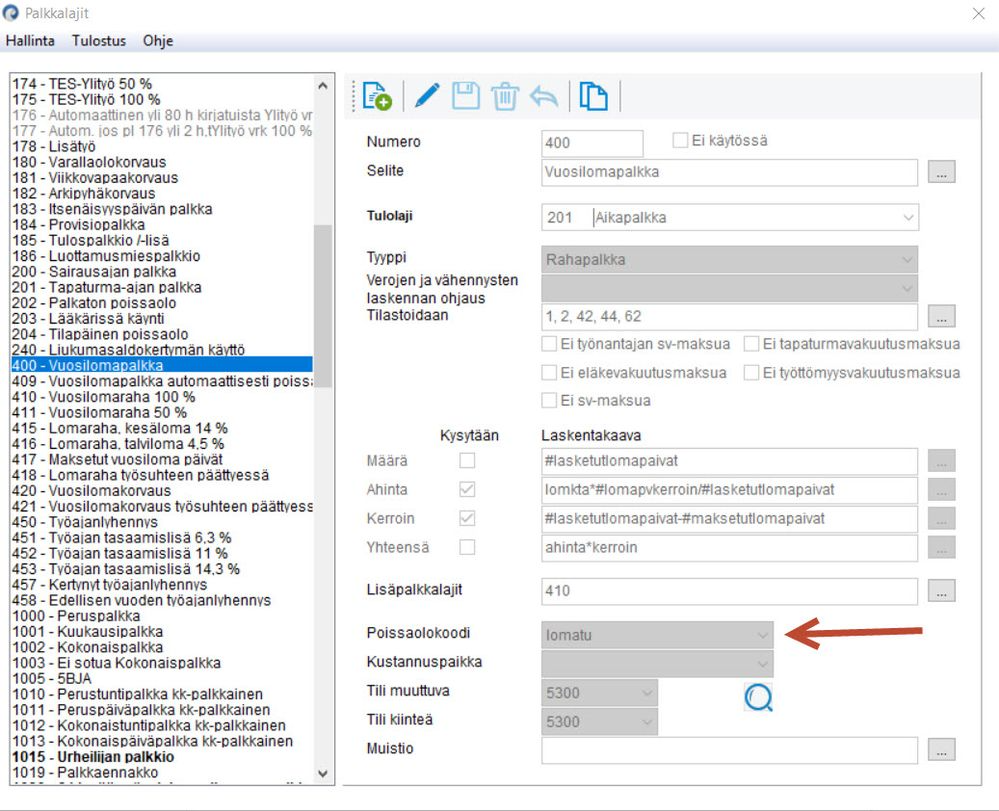Click the save diskette icon
This screenshot has width=999, height=811.
466,96
